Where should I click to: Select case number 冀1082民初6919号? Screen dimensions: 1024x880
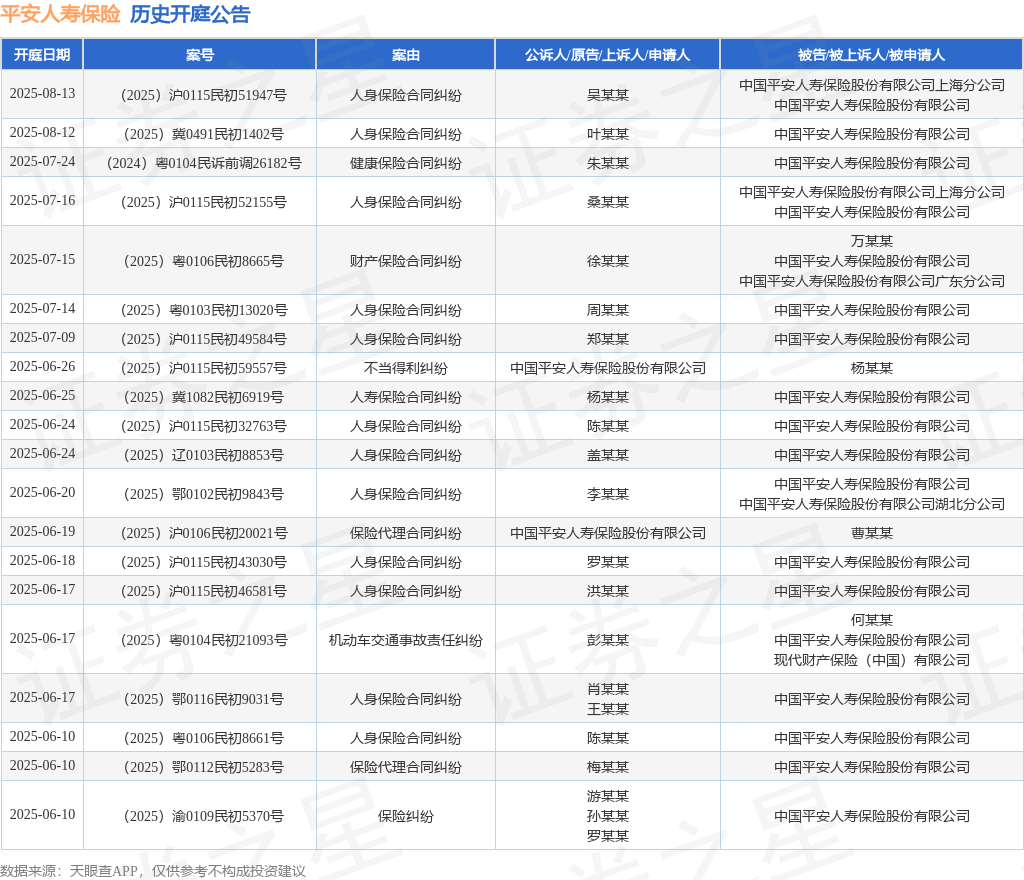[204, 397]
